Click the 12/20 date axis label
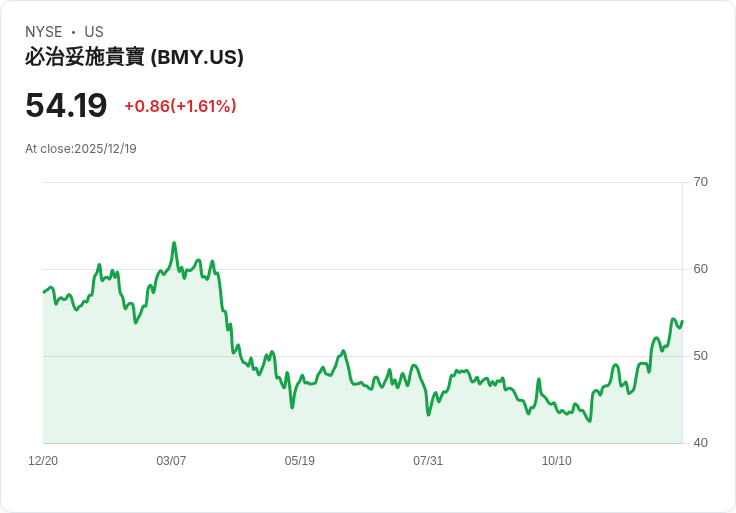The image size is (736, 513). (43, 461)
